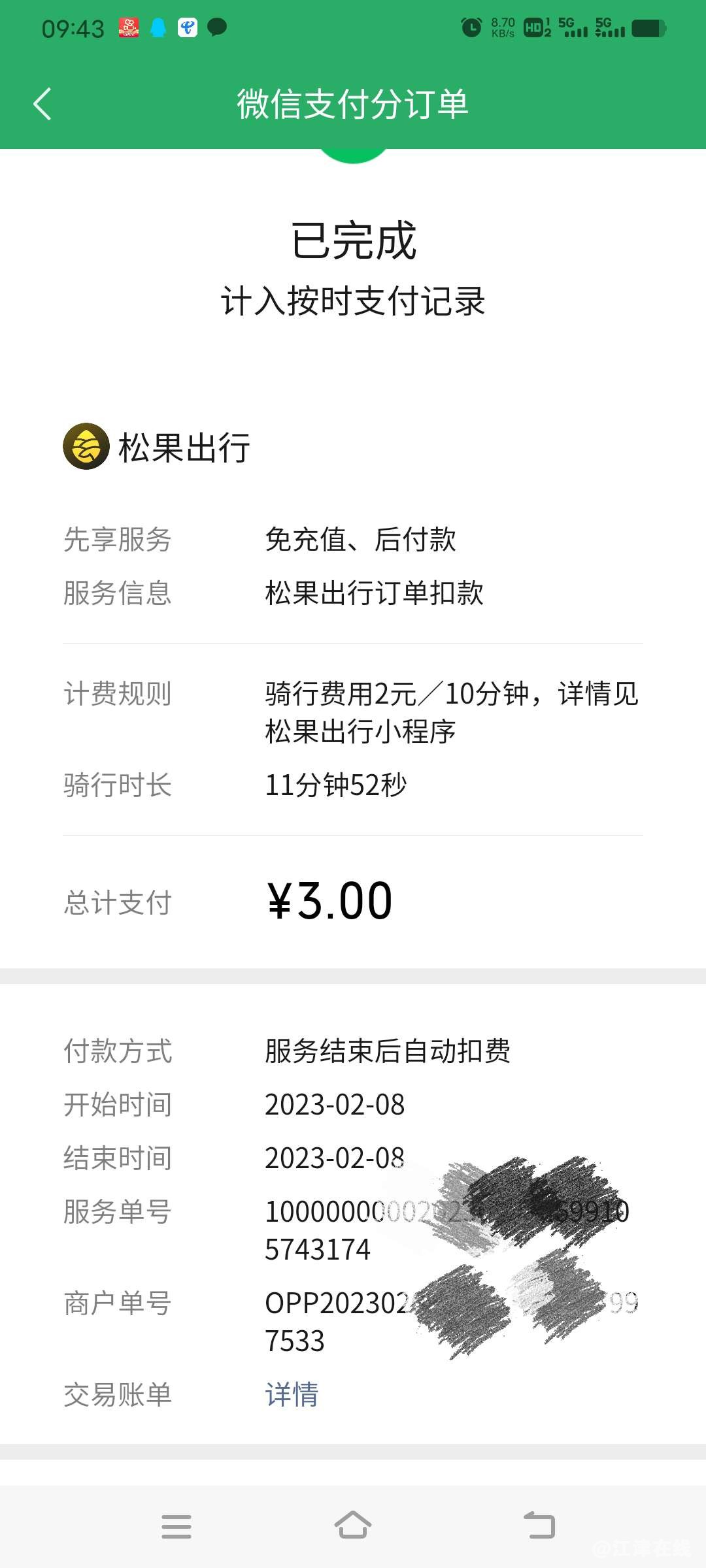Tap the 微信支付分订单 page title
This screenshot has height=1568, width=706.
click(x=353, y=104)
